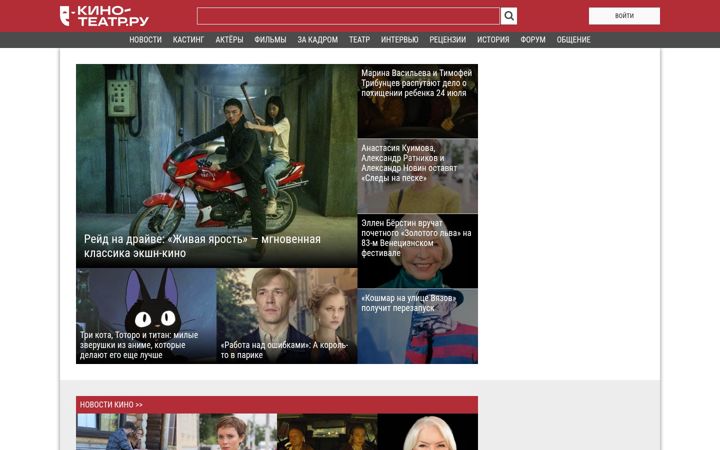Open the Общение menu item
Screen dimensions: 720x450
[573, 40]
